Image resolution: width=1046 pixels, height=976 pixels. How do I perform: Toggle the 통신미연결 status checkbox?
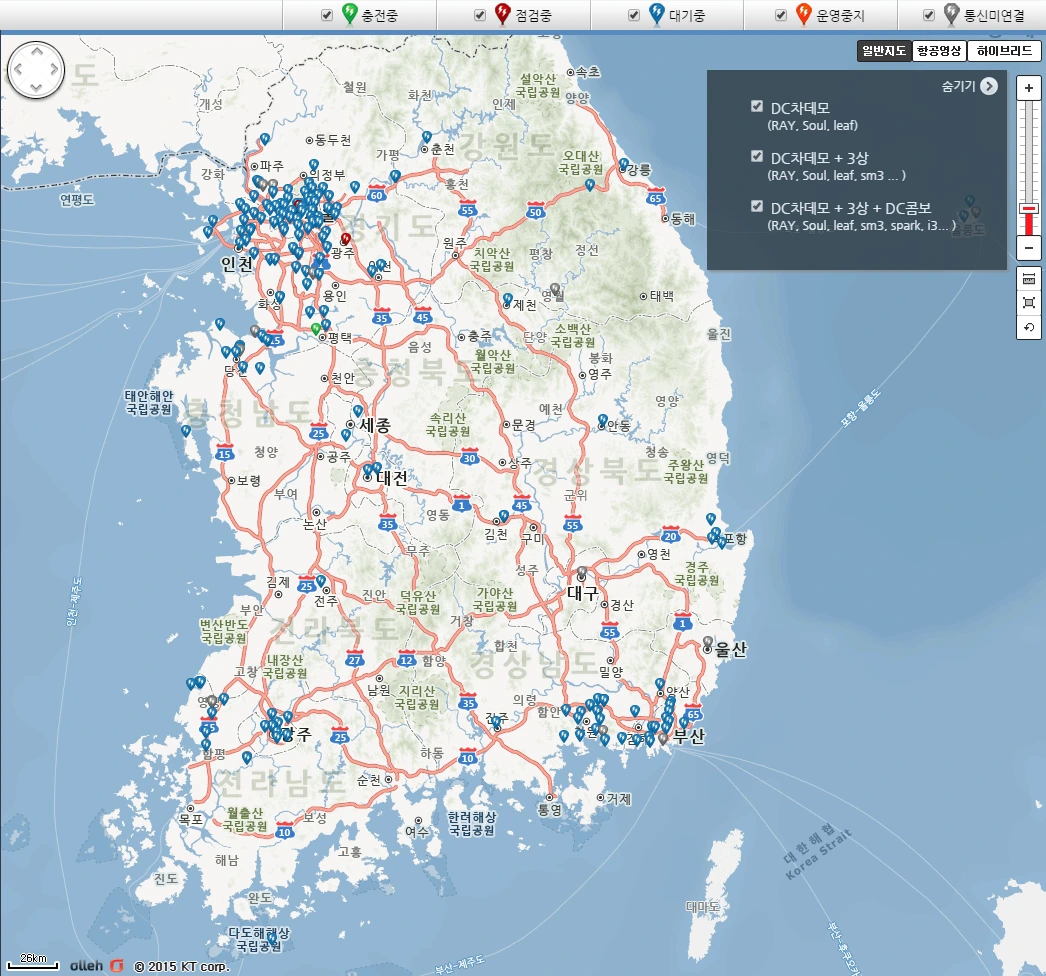929,15
